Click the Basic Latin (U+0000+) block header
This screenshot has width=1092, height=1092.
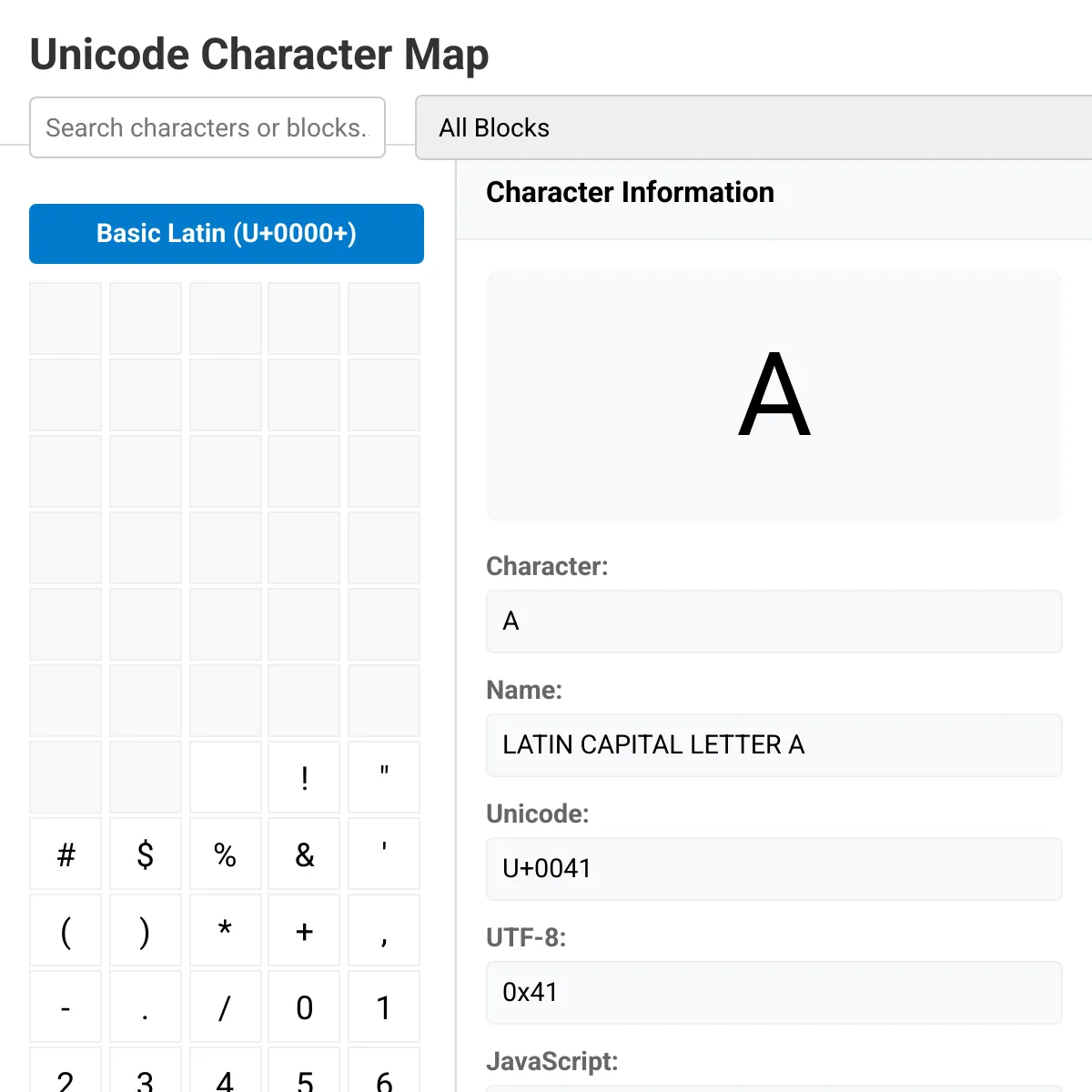(227, 234)
